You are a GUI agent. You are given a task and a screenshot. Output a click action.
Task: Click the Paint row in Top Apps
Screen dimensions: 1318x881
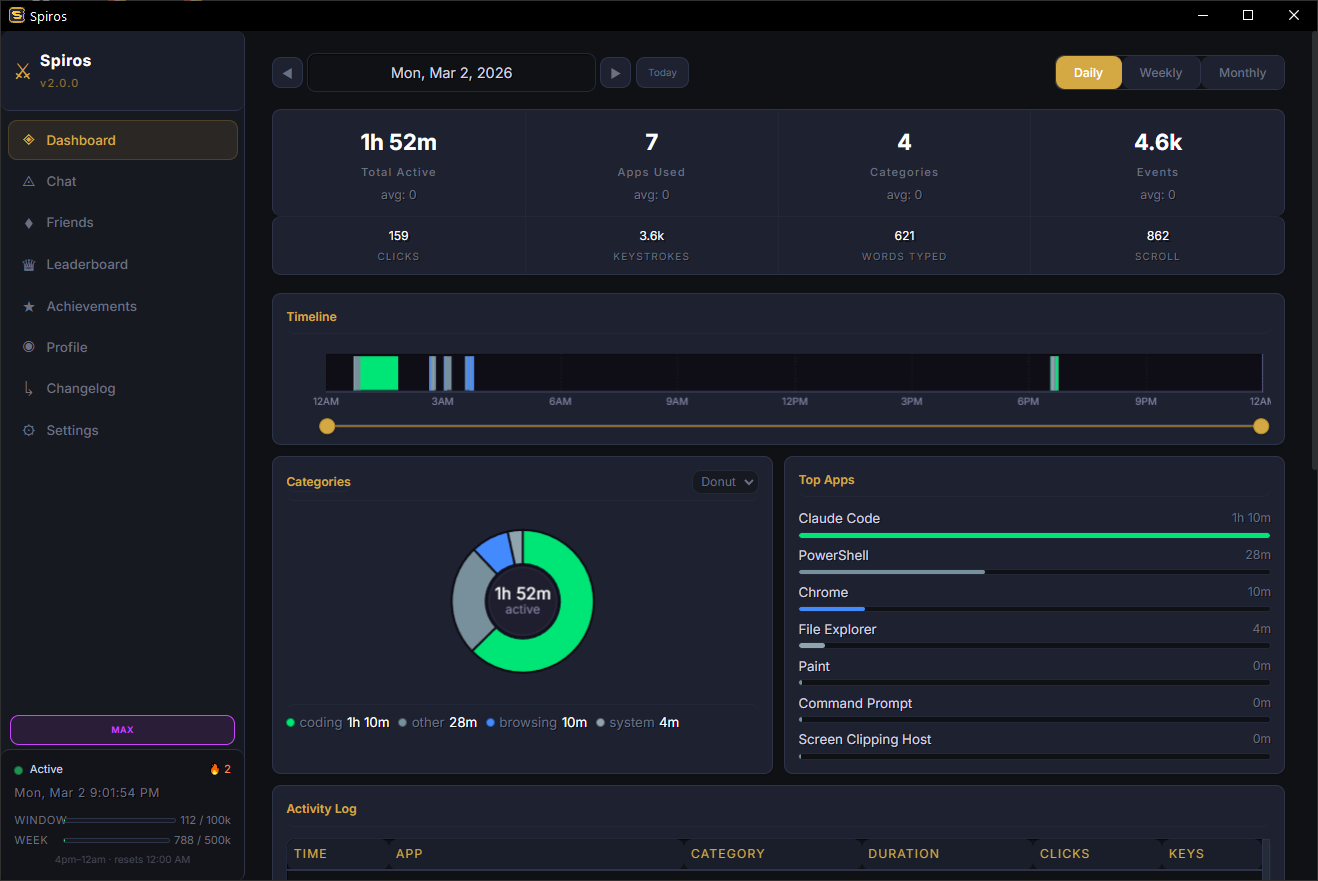pos(1034,672)
